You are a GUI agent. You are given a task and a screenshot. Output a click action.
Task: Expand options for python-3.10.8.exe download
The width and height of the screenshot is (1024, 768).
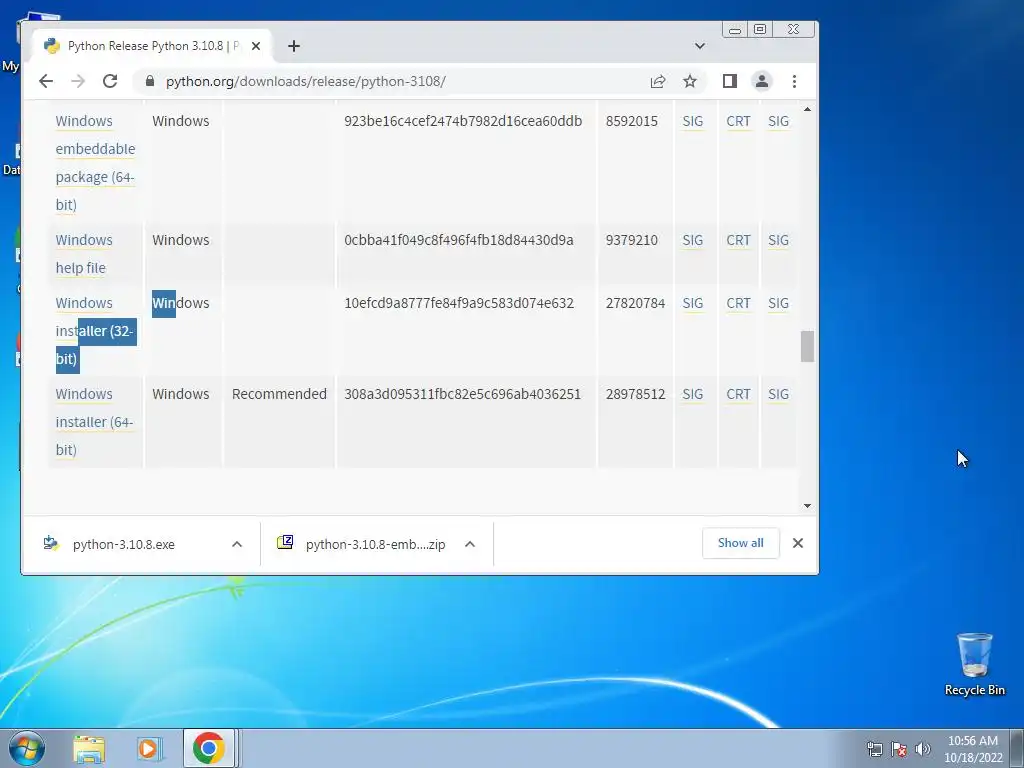coord(237,544)
